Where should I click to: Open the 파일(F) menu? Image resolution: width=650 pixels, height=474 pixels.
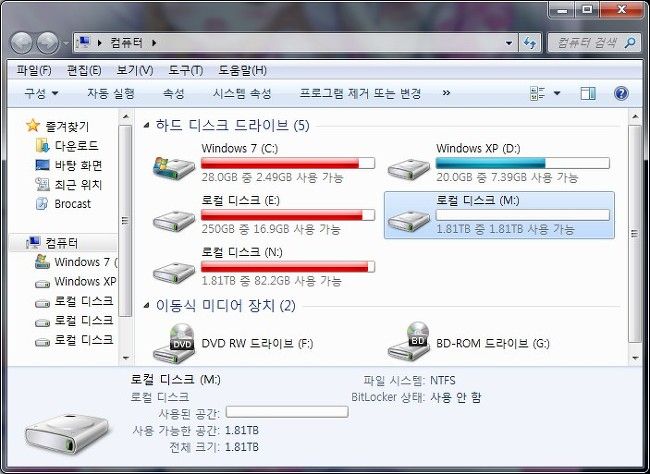[x=34, y=70]
